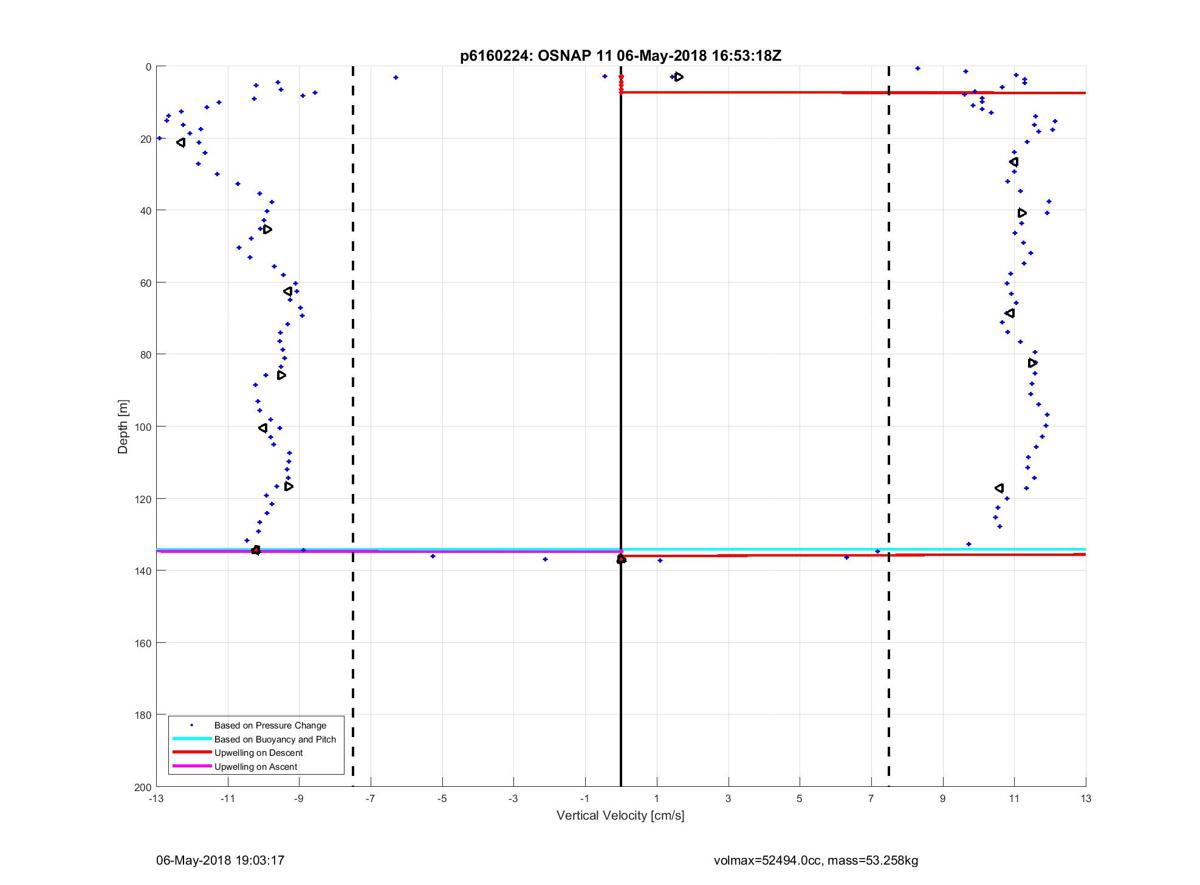Screen dimensions: 1200x885
Task: Click right-profile triangle marker near 26 m depth
Action: [x=1014, y=162]
